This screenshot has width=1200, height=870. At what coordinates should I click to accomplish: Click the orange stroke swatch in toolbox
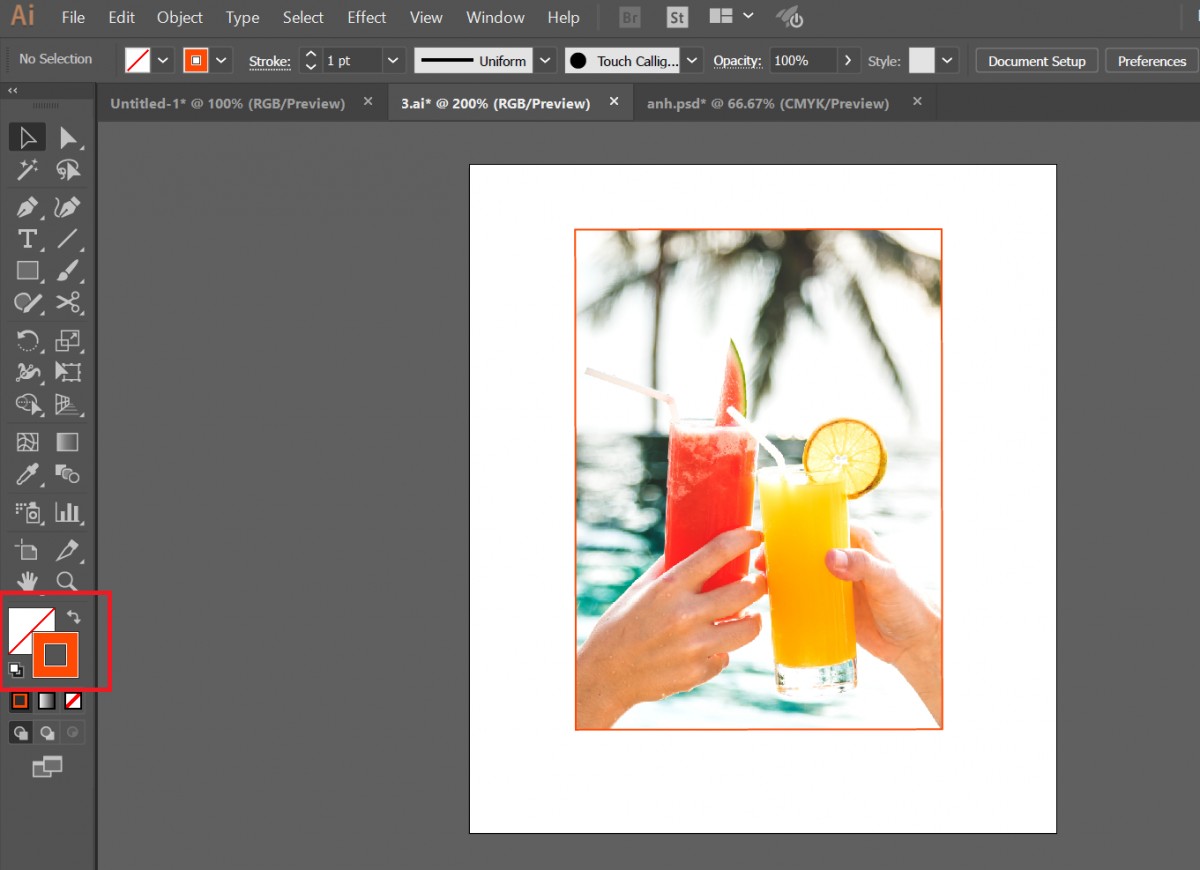click(56, 655)
